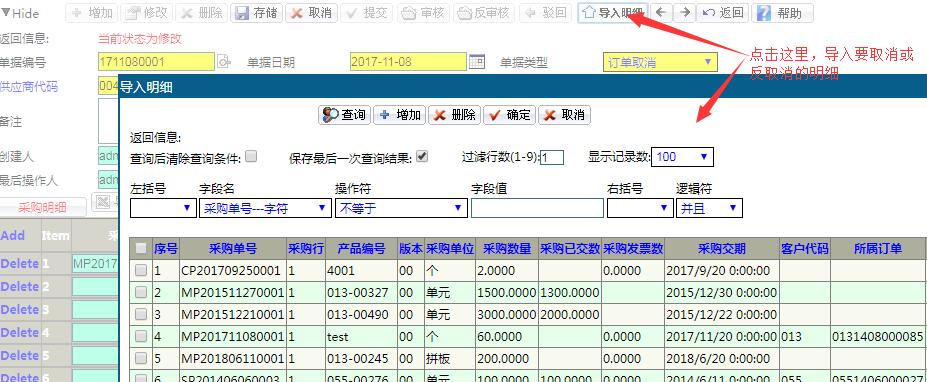Sort by 采购交期 column header
This screenshot has height=382, width=927.
tap(721, 249)
